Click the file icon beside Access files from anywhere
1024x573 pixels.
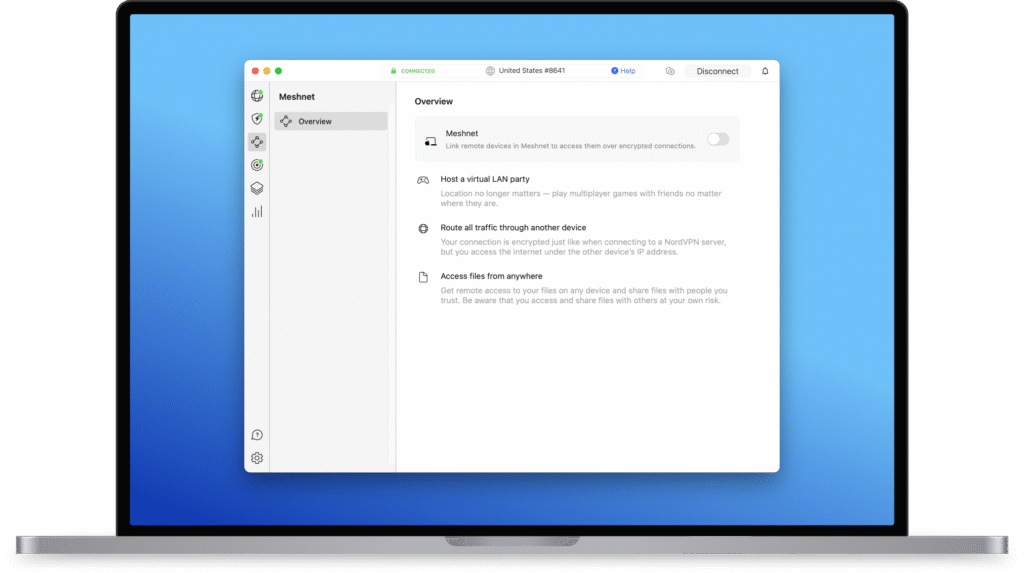(x=423, y=277)
